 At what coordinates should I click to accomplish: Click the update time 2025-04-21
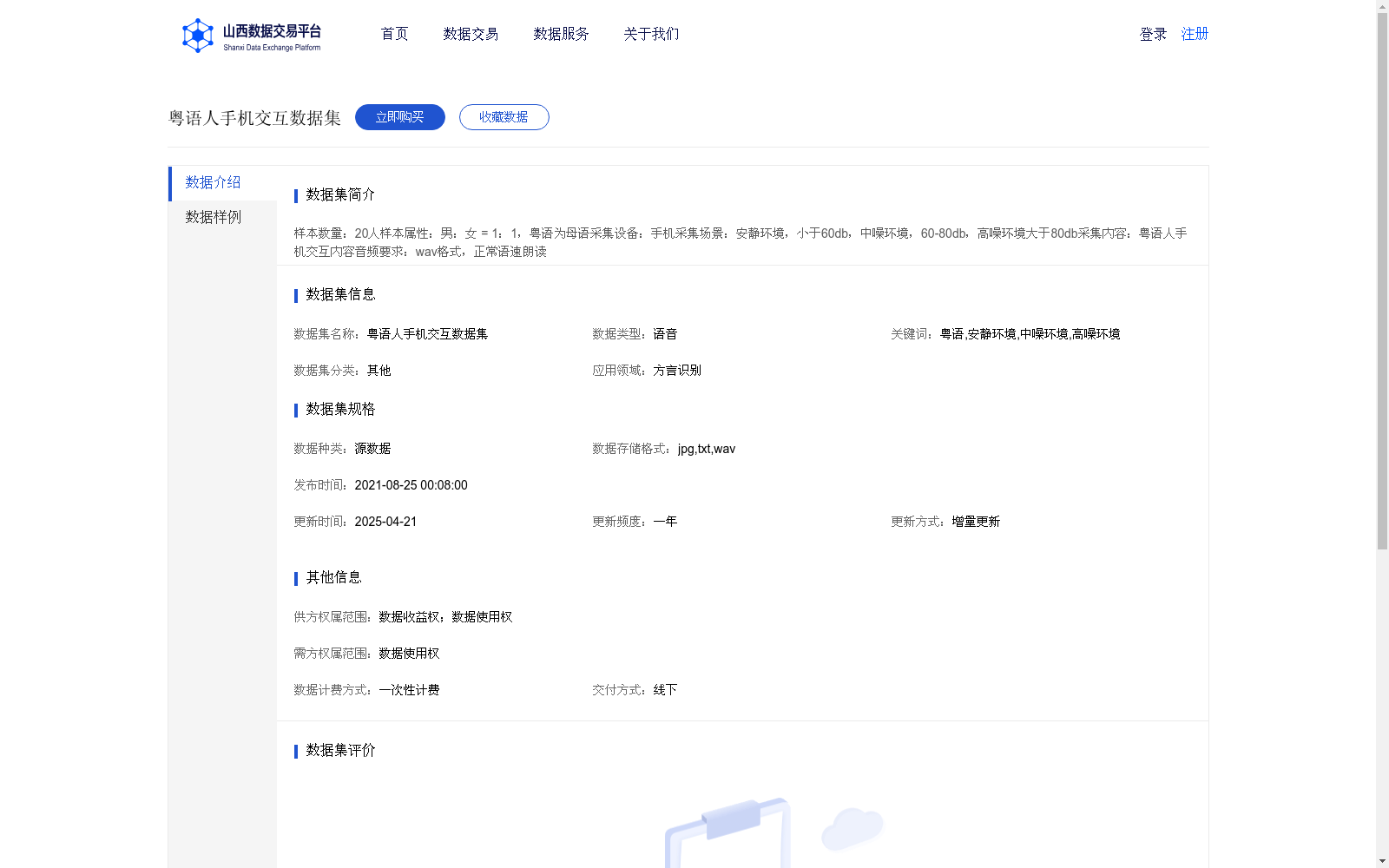(385, 522)
